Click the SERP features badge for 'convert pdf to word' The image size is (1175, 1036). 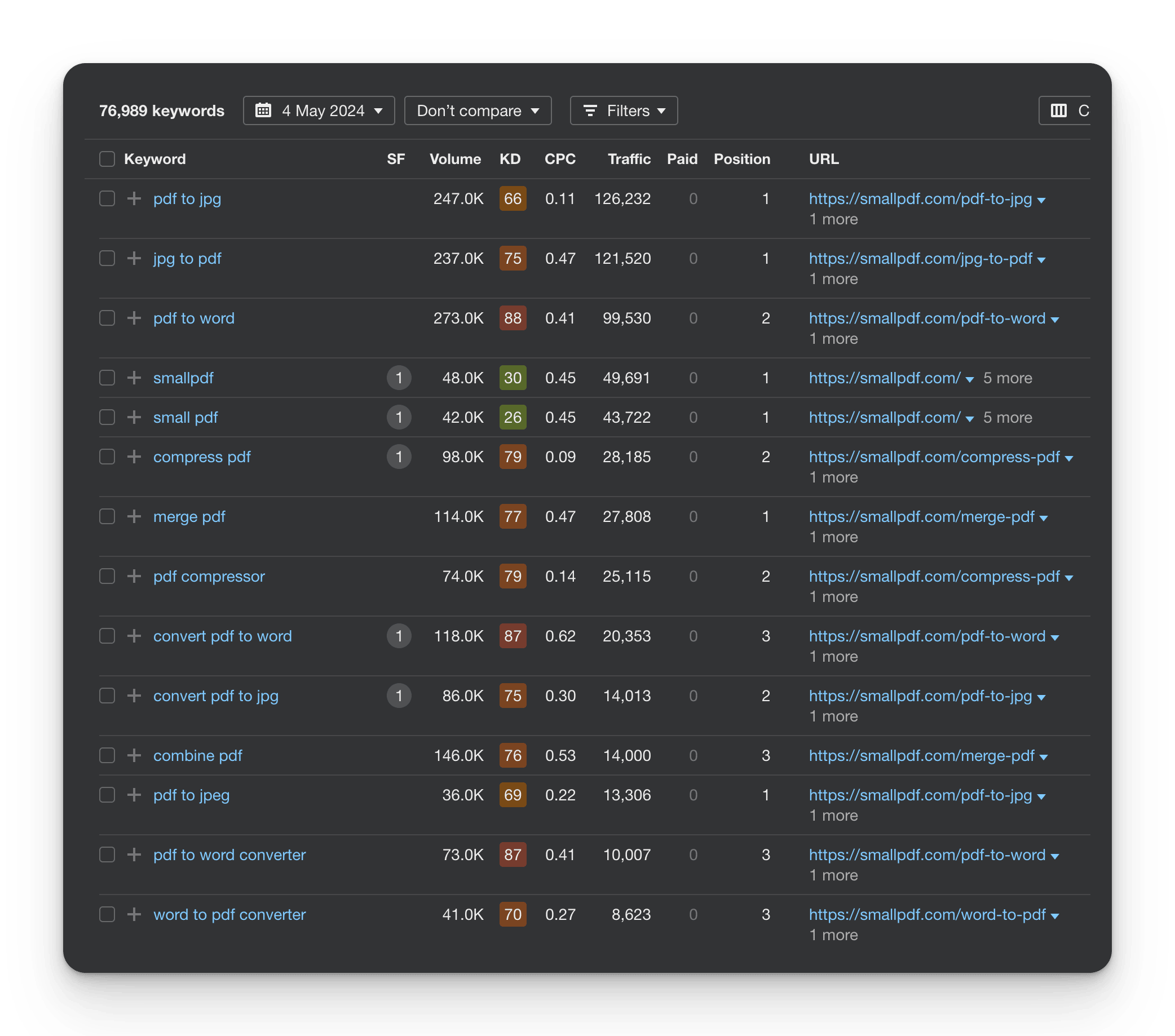399,637
